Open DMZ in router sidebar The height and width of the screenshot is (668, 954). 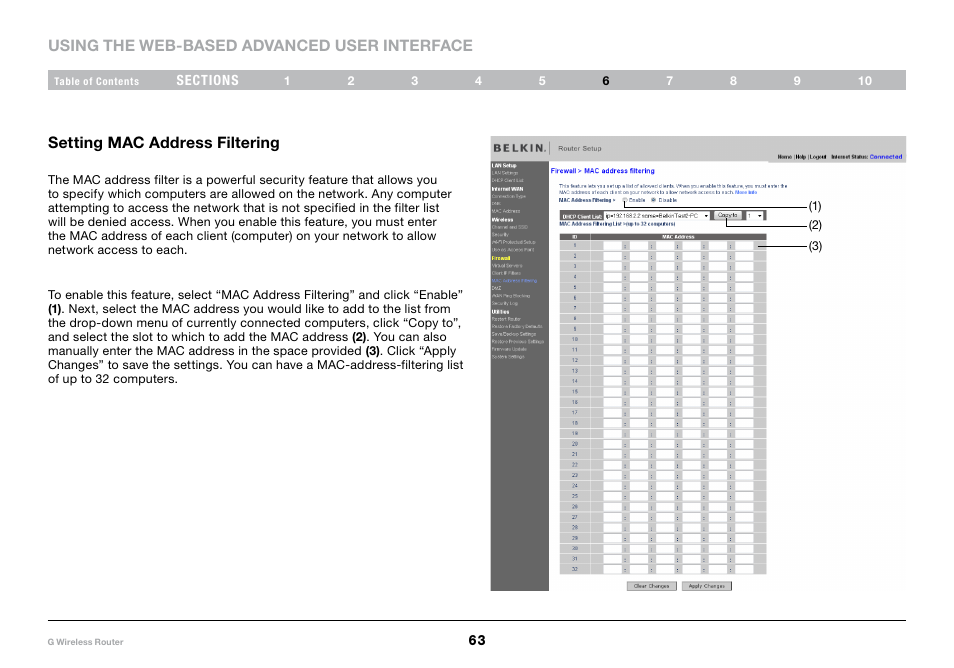point(496,288)
